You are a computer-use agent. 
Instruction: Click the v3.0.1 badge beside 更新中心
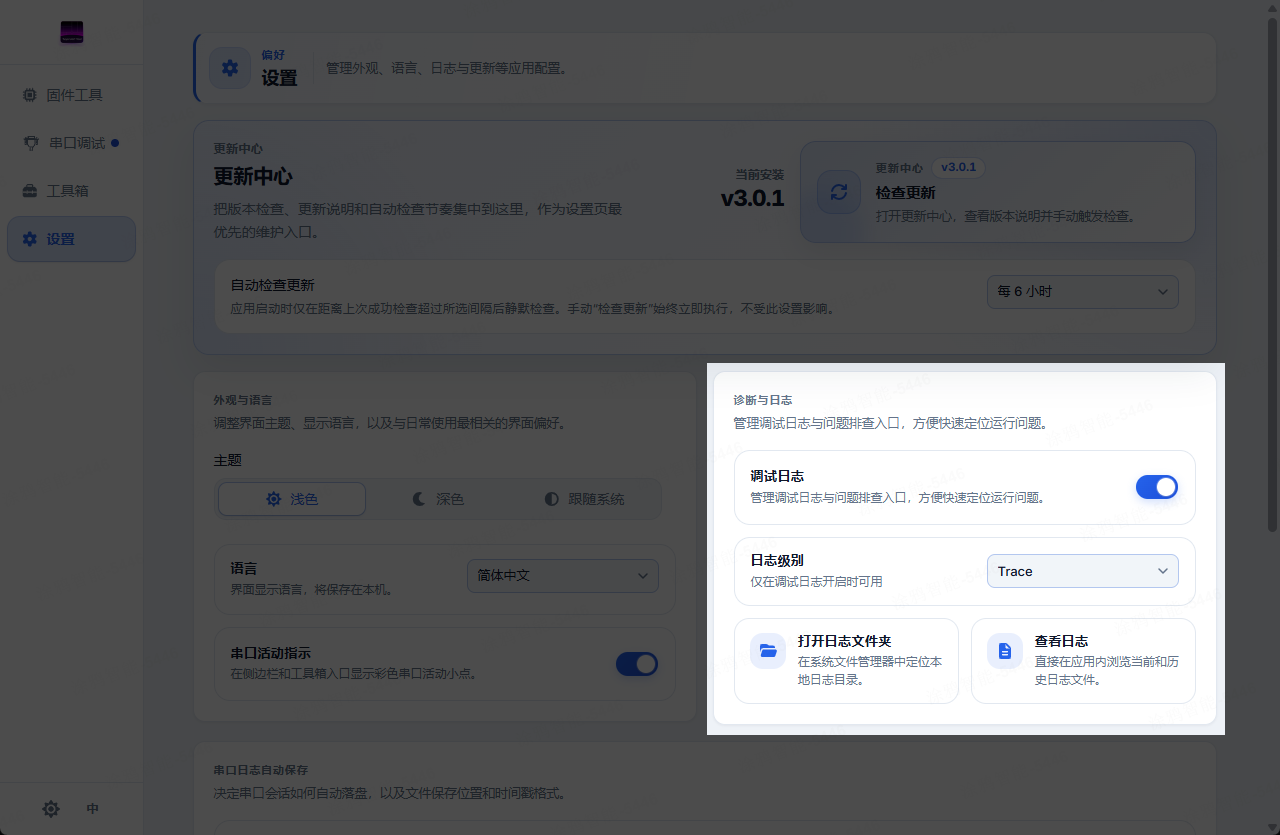click(959, 167)
